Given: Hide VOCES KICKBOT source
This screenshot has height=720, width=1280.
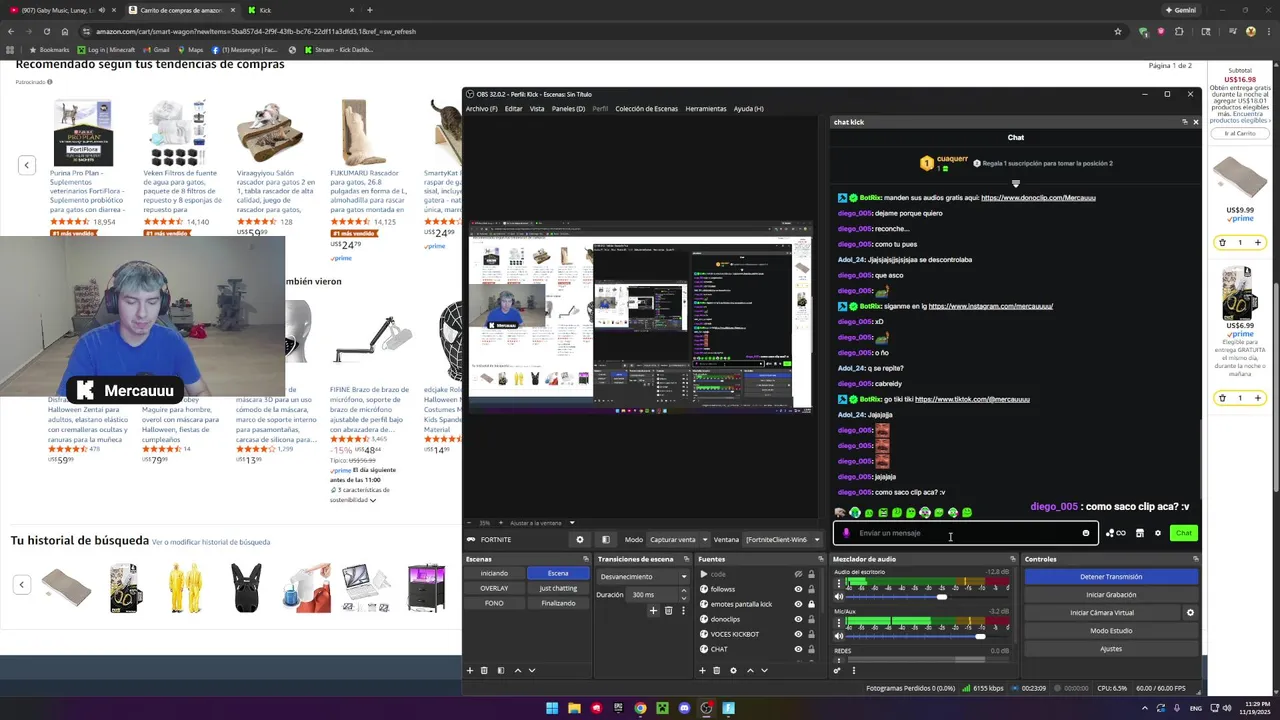Looking at the screenshot, I should [x=798, y=634].
